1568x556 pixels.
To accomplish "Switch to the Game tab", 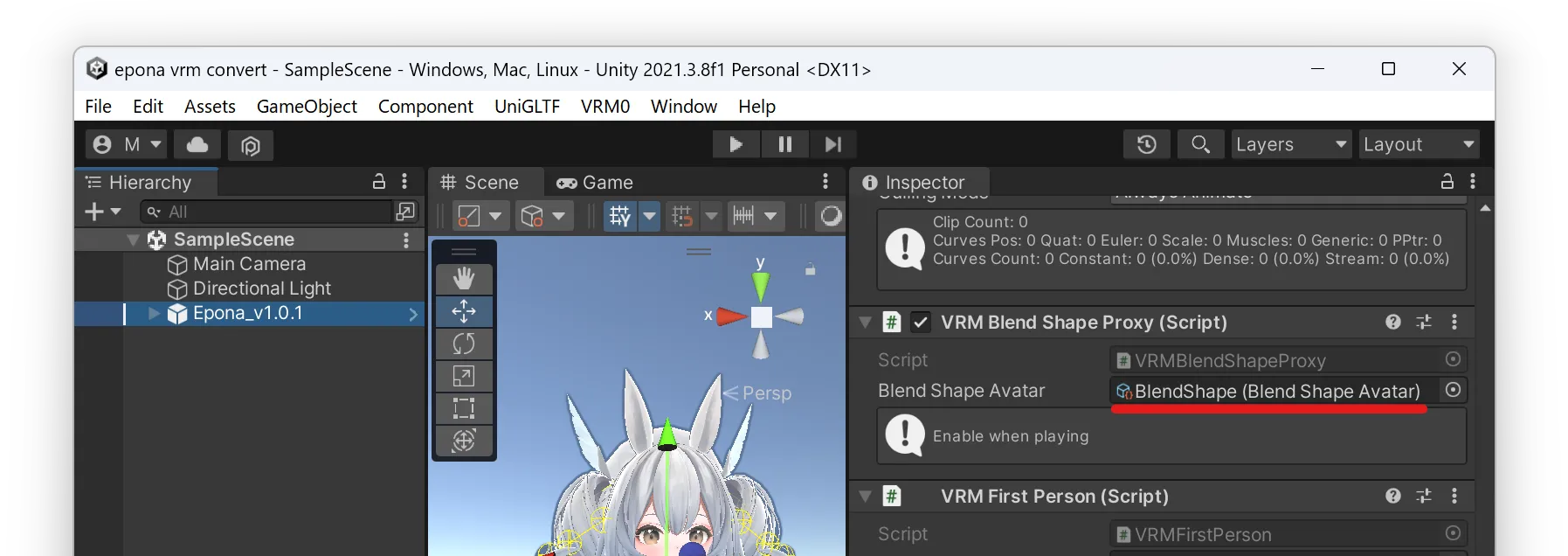I will point(595,183).
